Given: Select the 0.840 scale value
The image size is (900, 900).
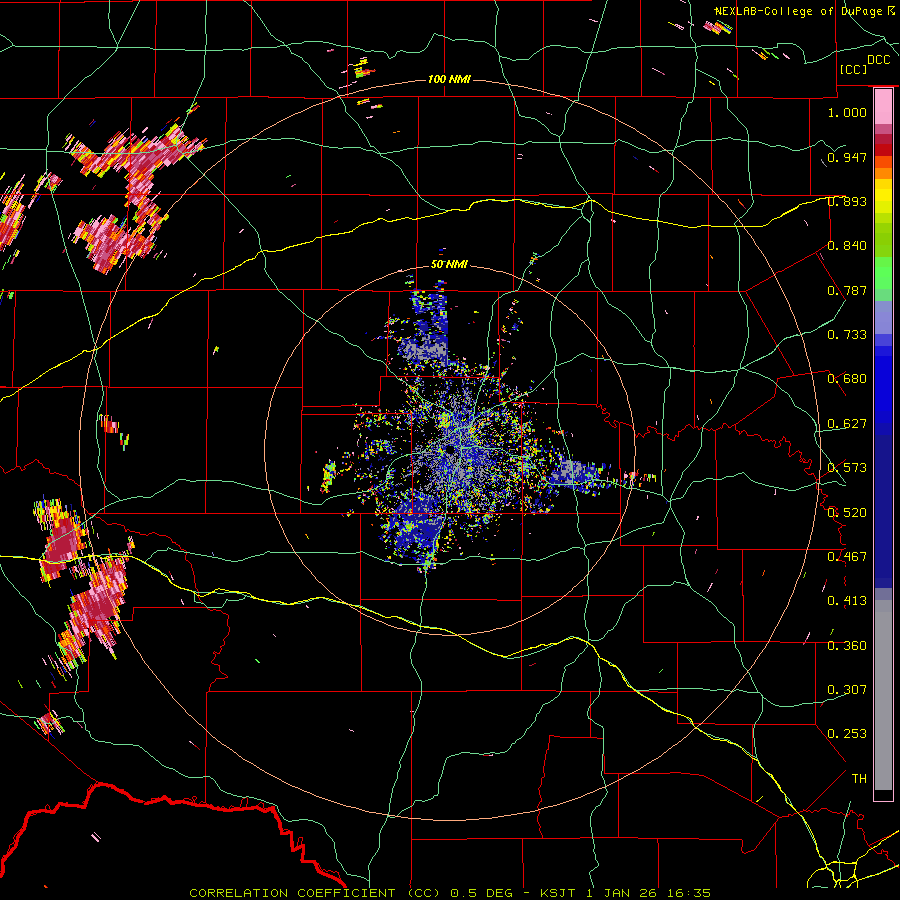Looking at the screenshot, I should 847,246.
